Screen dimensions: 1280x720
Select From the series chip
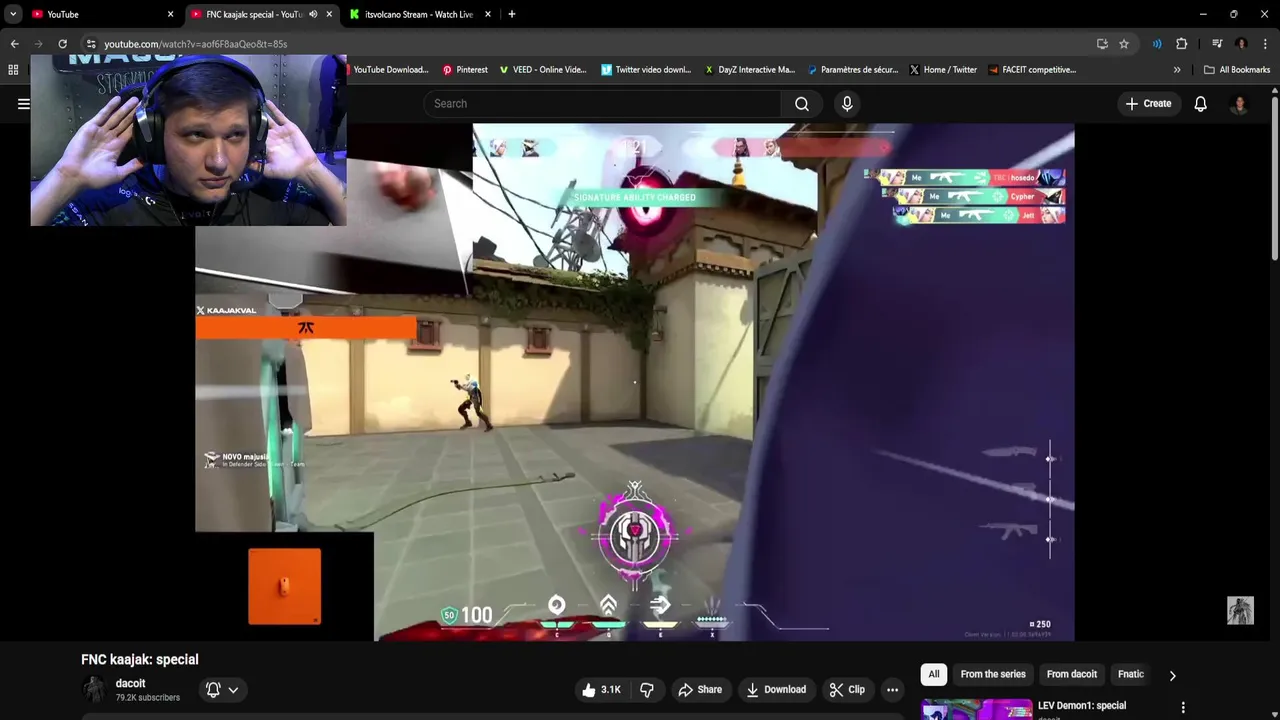tap(993, 675)
